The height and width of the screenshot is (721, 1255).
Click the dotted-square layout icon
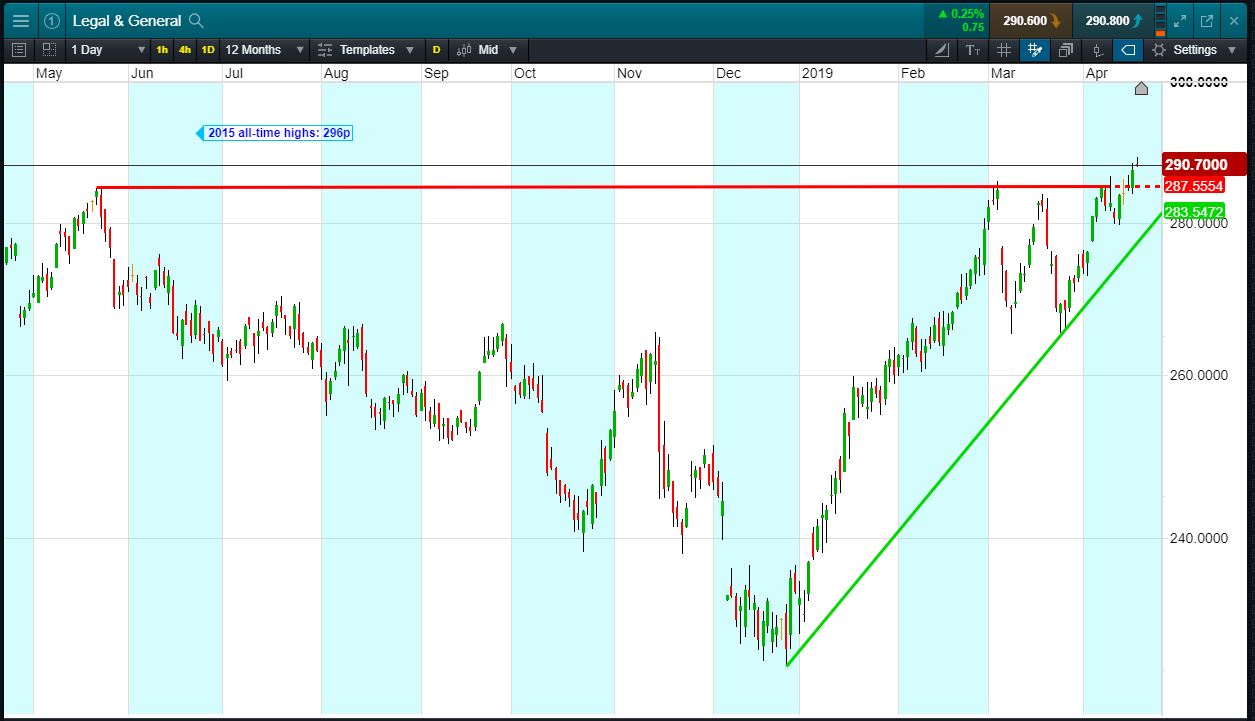49,49
